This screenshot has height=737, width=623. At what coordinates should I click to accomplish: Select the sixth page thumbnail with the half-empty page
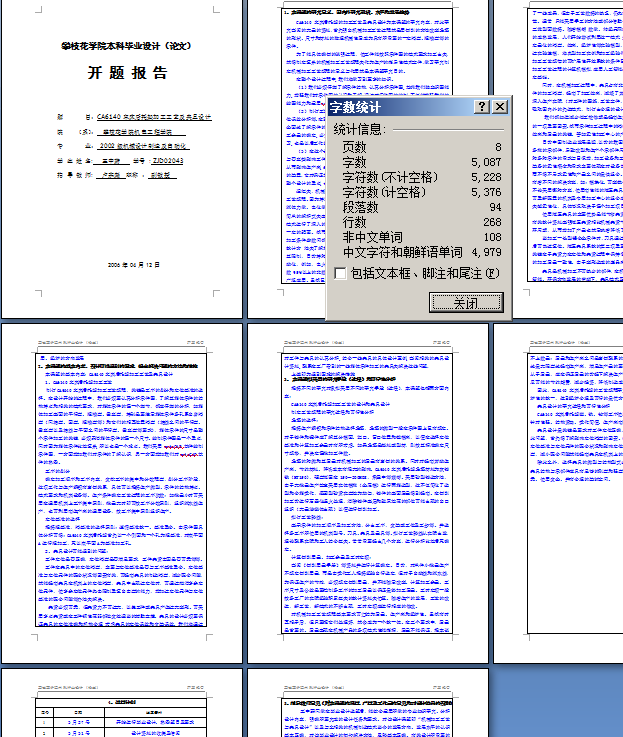pyautogui.click(x=559, y=493)
